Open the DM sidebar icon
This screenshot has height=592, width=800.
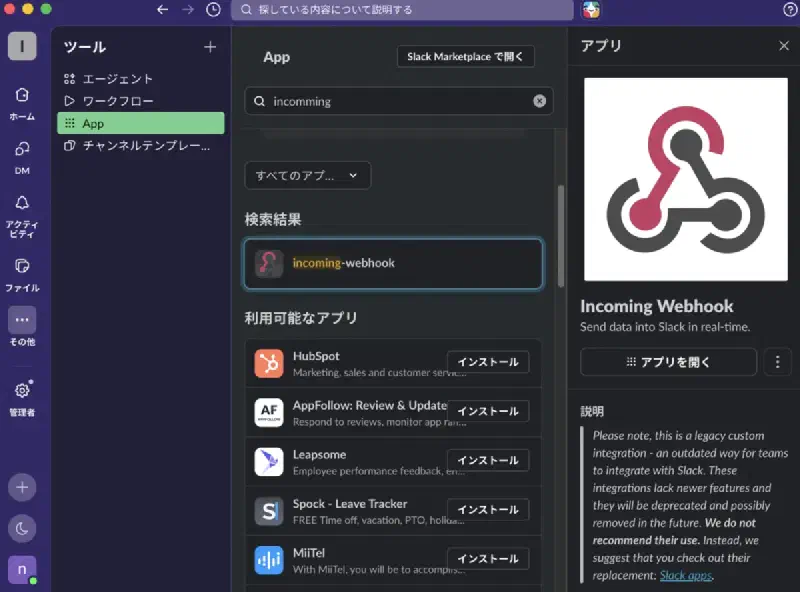tap(22, 158)
